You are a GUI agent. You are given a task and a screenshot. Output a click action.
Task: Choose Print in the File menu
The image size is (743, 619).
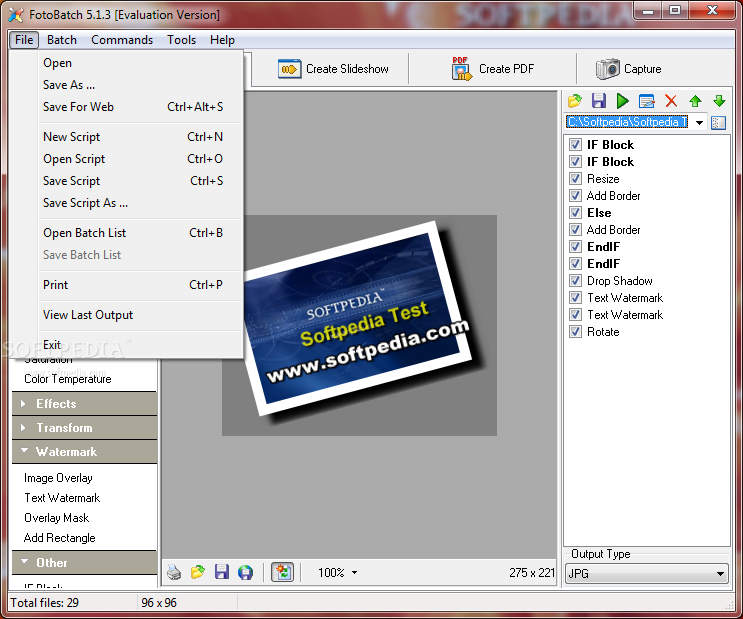(x=140, y=285)
